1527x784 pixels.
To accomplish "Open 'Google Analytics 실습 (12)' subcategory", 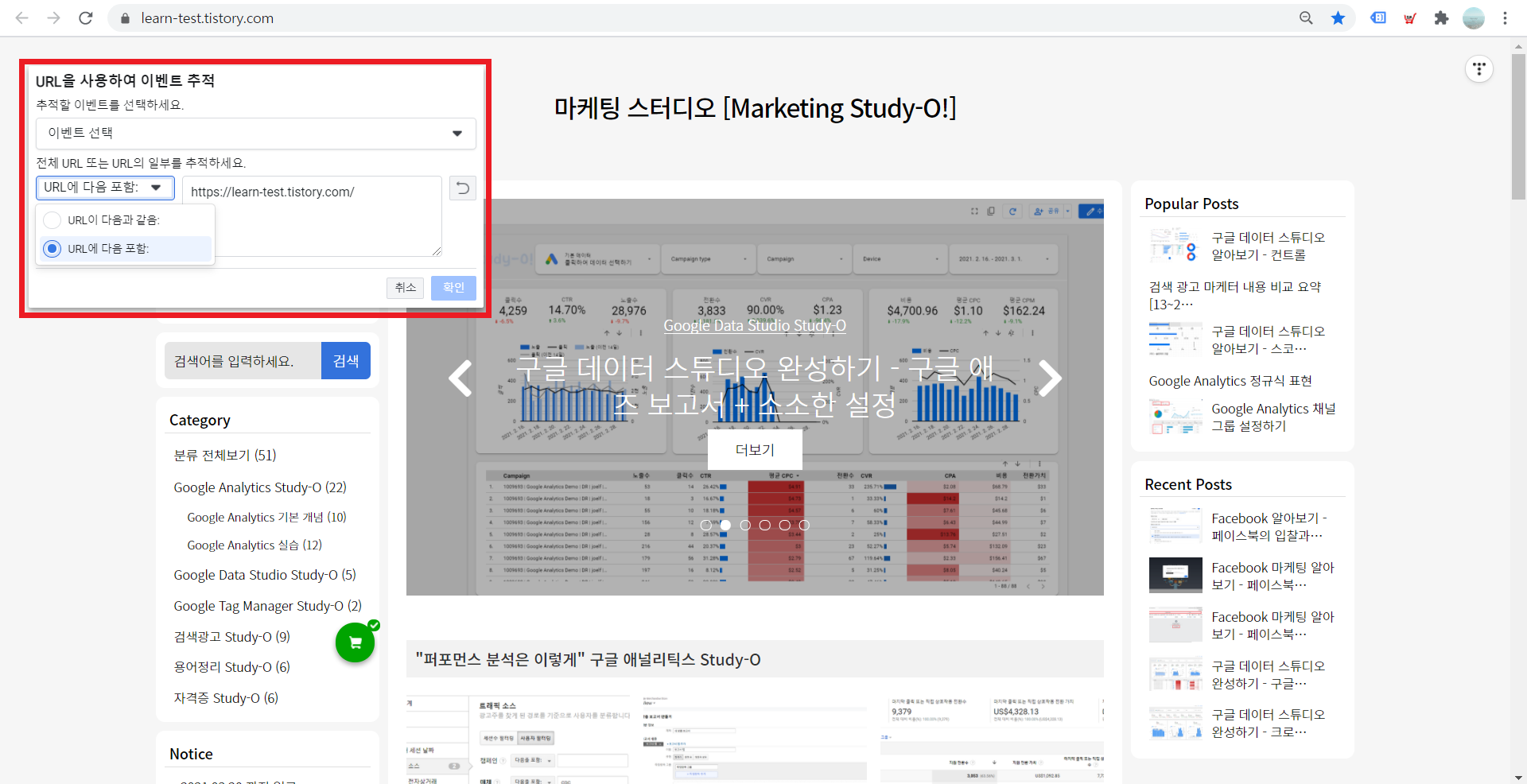I will pyautogui.click(x=254, y=545).
